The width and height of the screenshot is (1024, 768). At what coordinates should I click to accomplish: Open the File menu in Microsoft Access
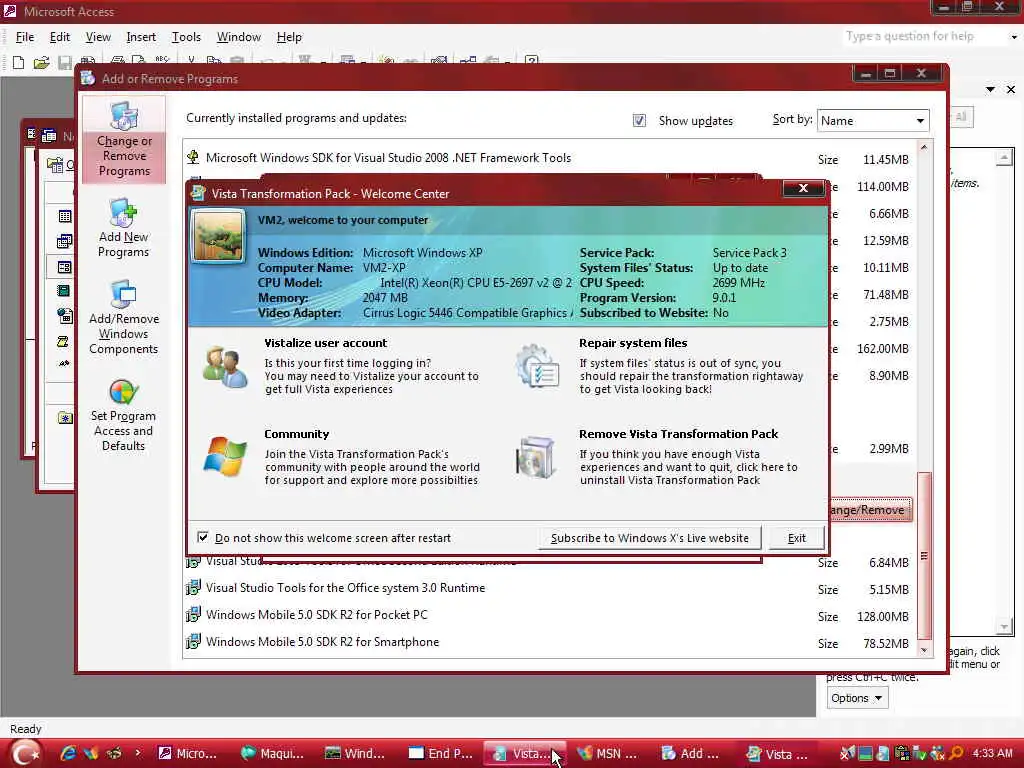[25, 37]
